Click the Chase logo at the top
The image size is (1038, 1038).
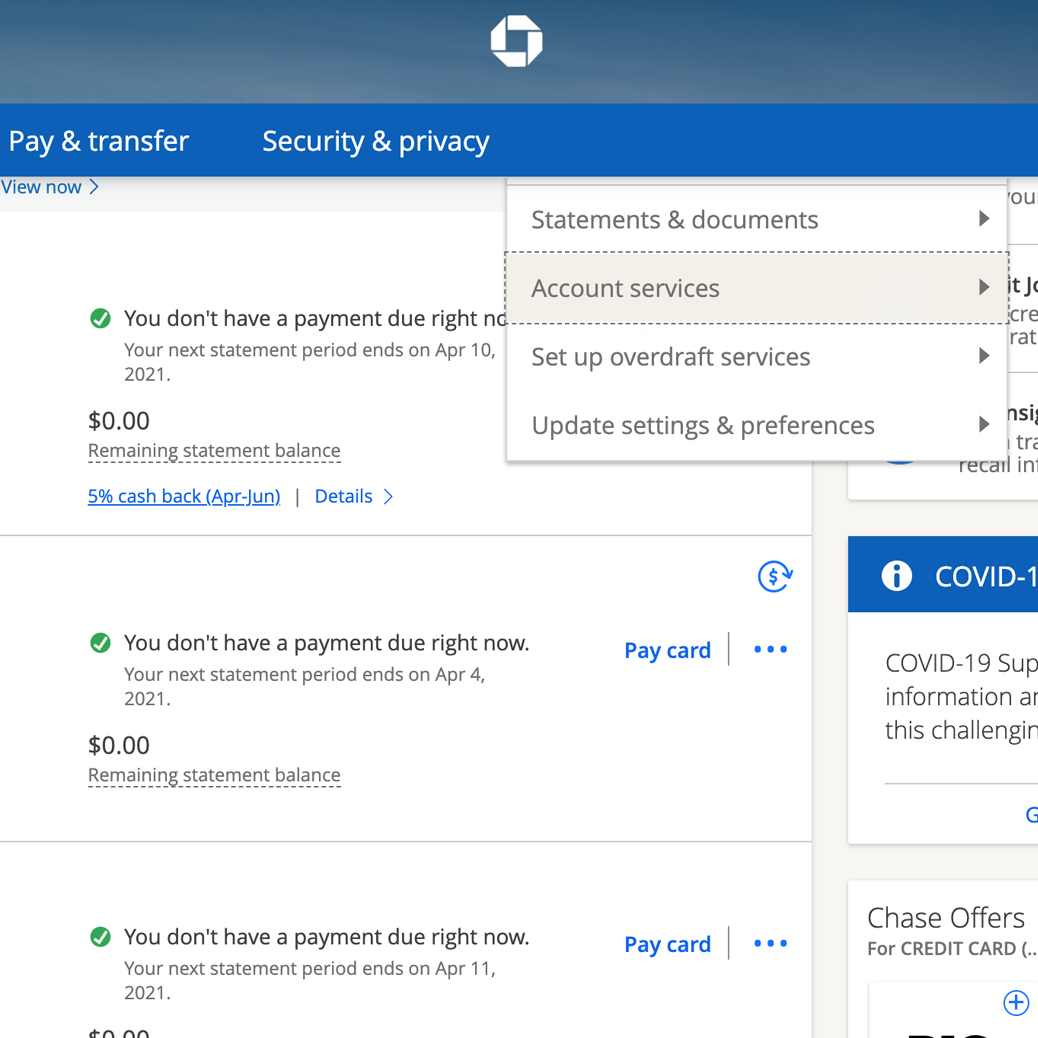[x=516, y=41]
